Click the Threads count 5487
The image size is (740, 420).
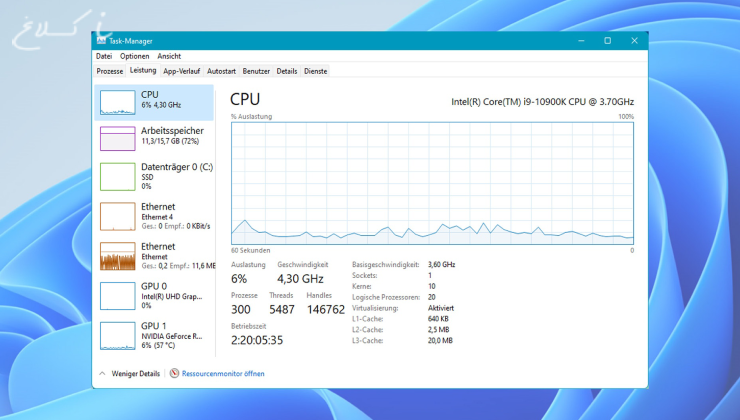[282, 310]
